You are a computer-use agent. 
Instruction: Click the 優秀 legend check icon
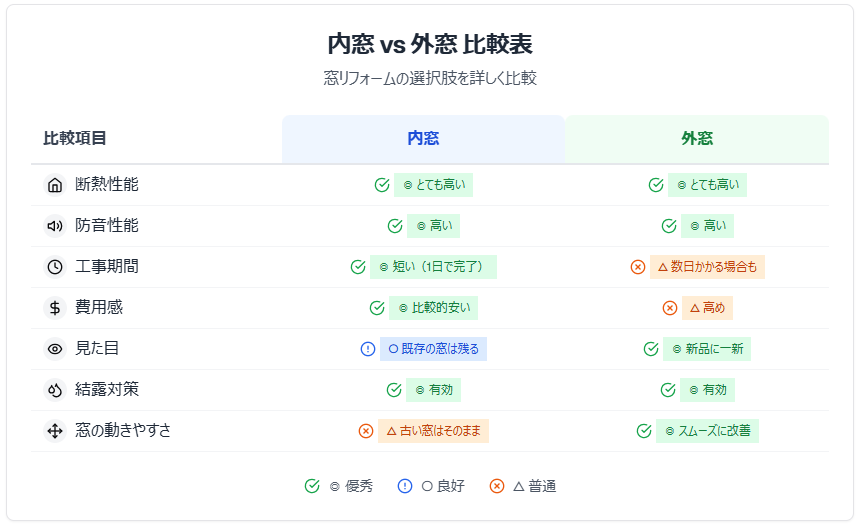pos(312,486)
